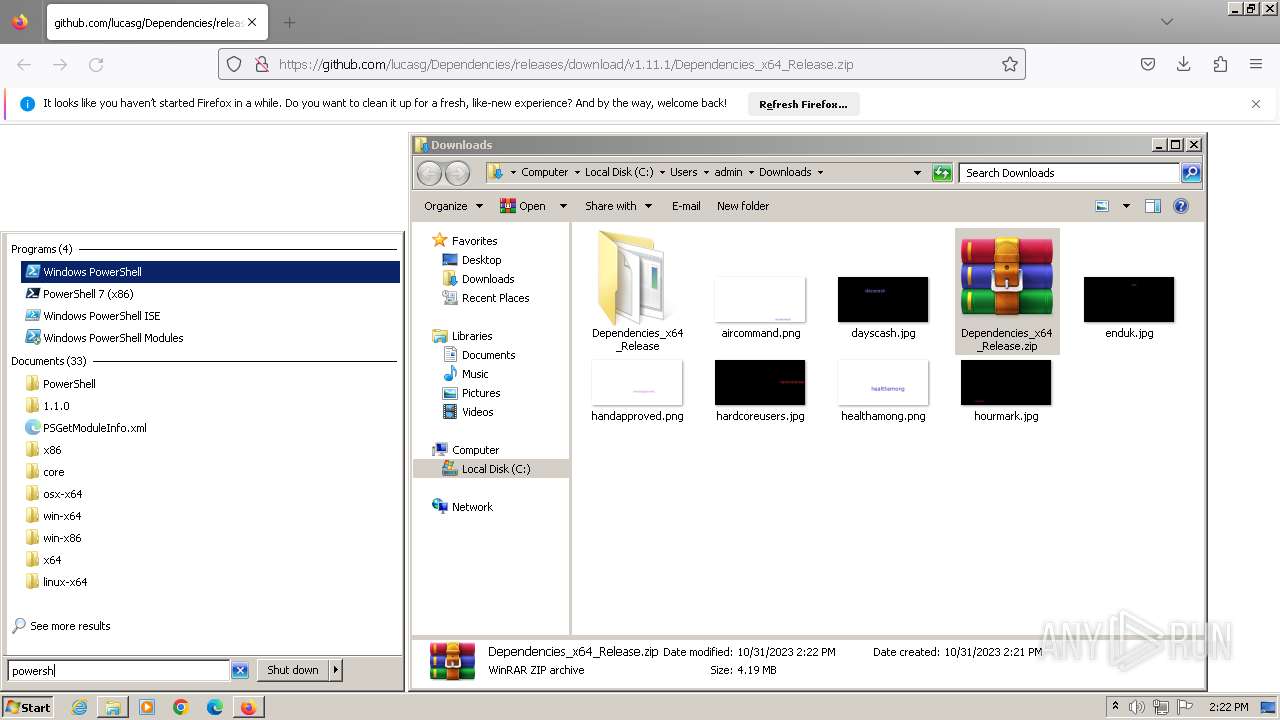The width and height of the screenshot is (1280, 720).
Task: Open Internet Explorer from taskbar
Action: (79, 707)
